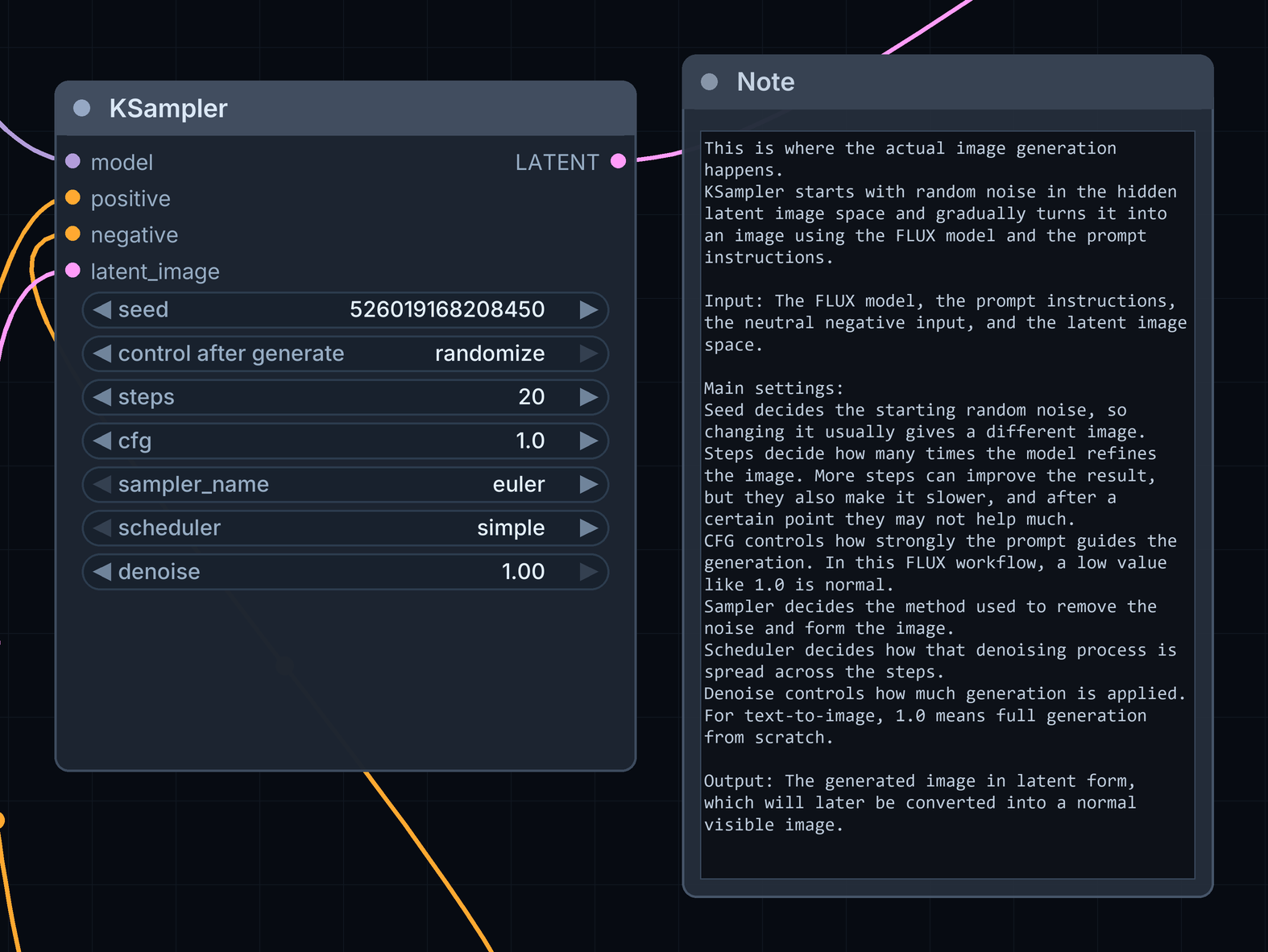Viewport: 1268px width, 952px height.
Task: Click the steps value 20
Action: click(x=532, y=396)
